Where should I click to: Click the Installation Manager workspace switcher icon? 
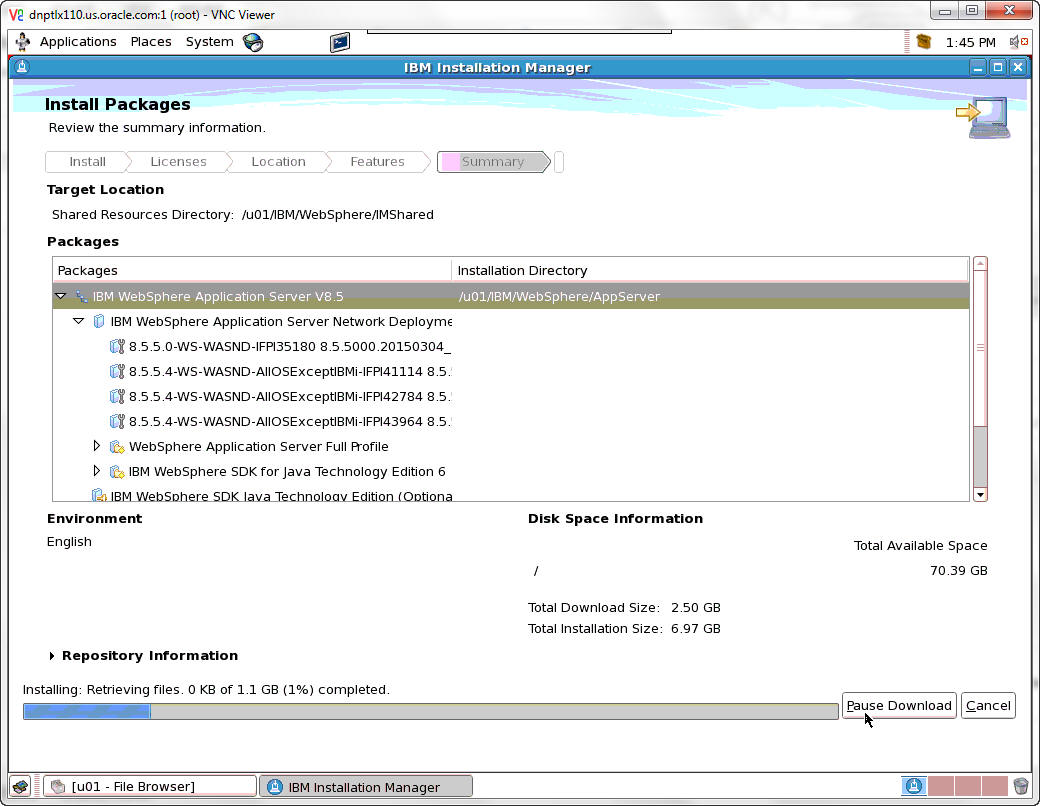tap(914, 786)
